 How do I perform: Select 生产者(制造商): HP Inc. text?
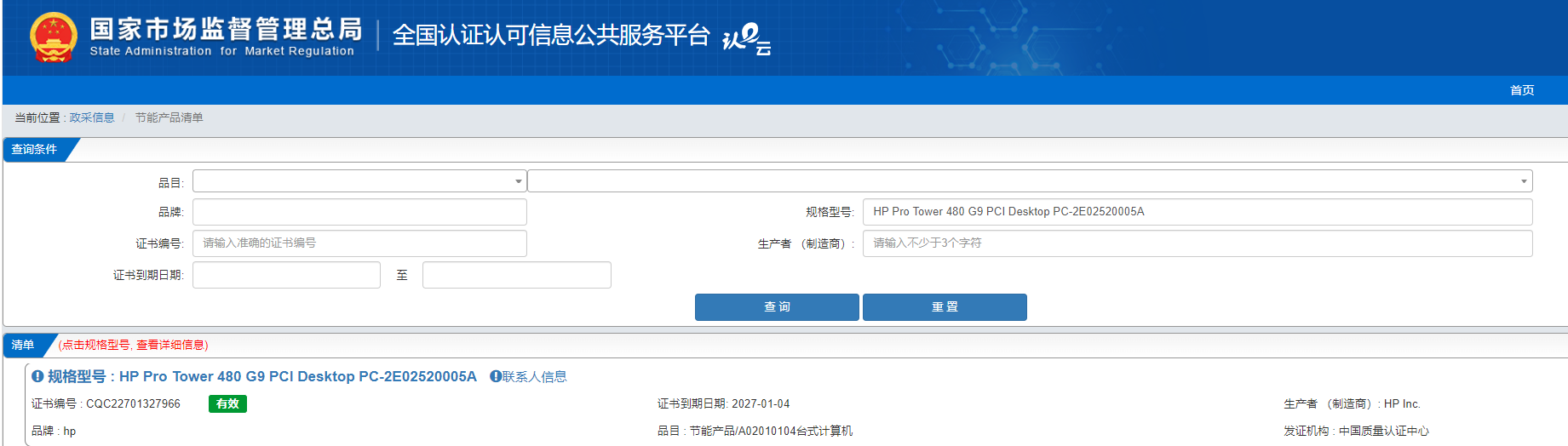coord(1352,403)
